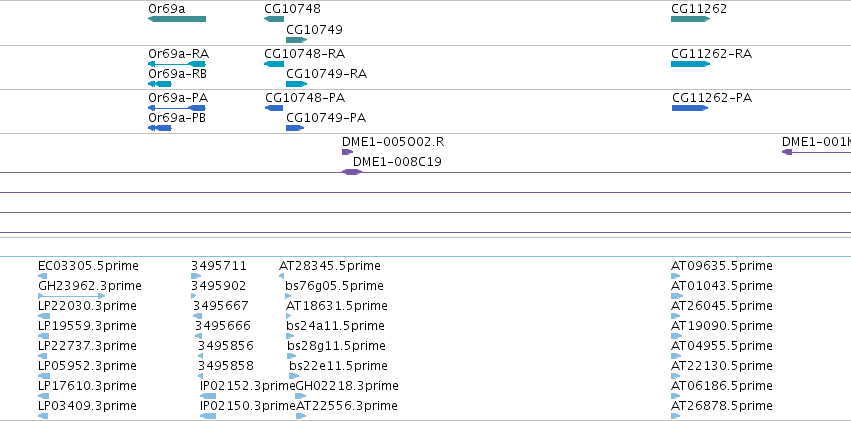Click the DME1-005O02.R purple feature
This screenshot has width=851, height=421.
coord(347,152)
